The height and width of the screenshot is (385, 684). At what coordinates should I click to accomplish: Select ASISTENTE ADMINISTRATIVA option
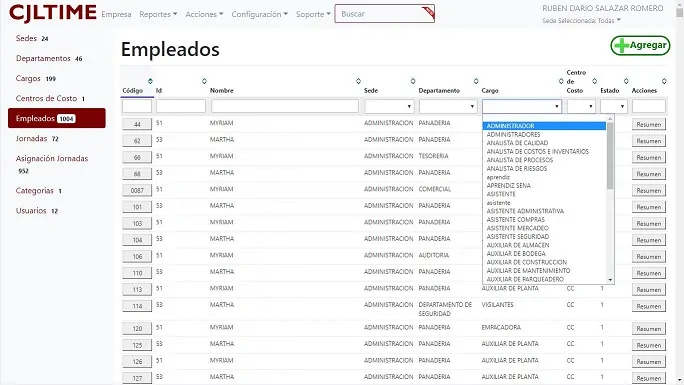[544, 211]
